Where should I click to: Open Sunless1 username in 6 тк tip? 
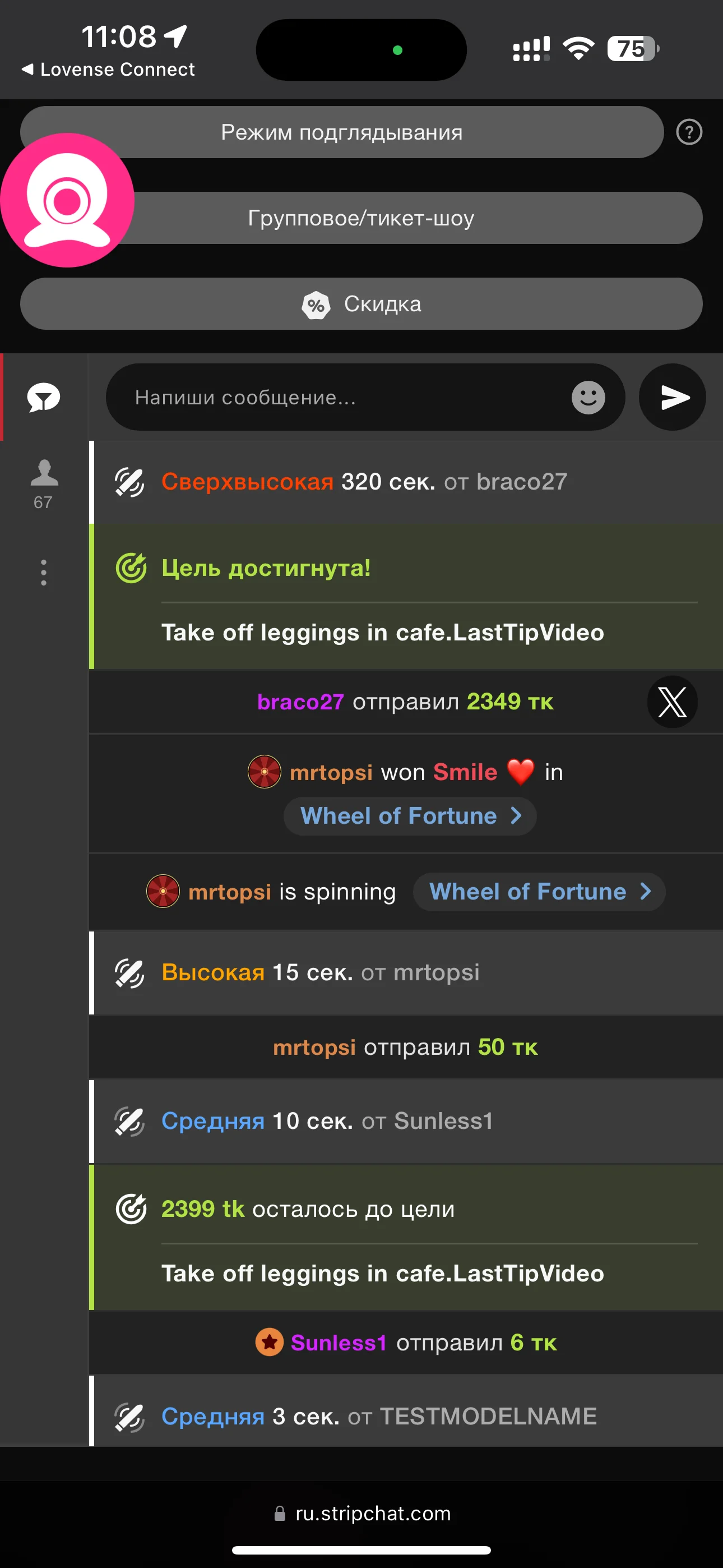coord(339,1342)
